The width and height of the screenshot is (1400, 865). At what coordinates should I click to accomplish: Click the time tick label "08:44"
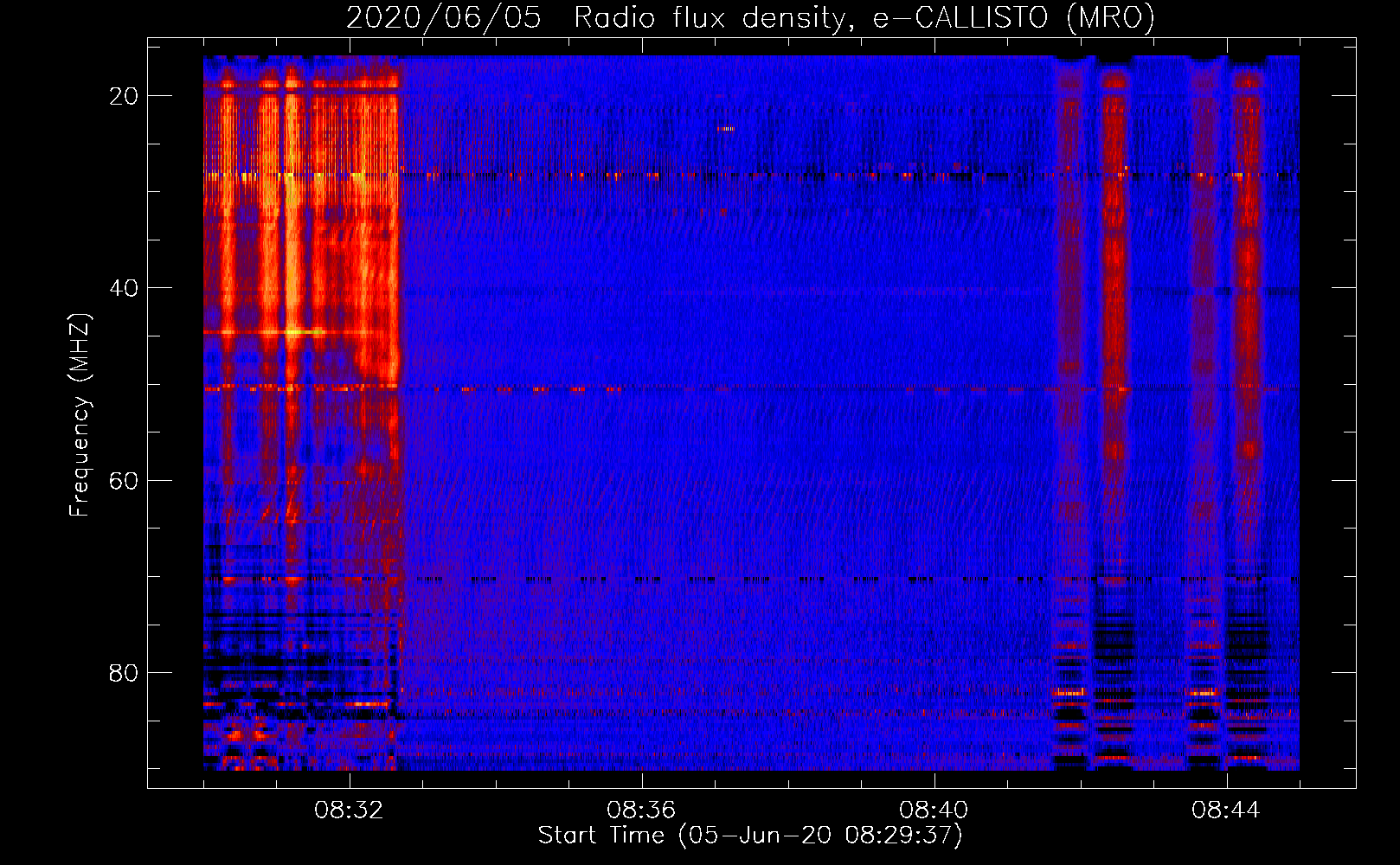click(1226, 811)
